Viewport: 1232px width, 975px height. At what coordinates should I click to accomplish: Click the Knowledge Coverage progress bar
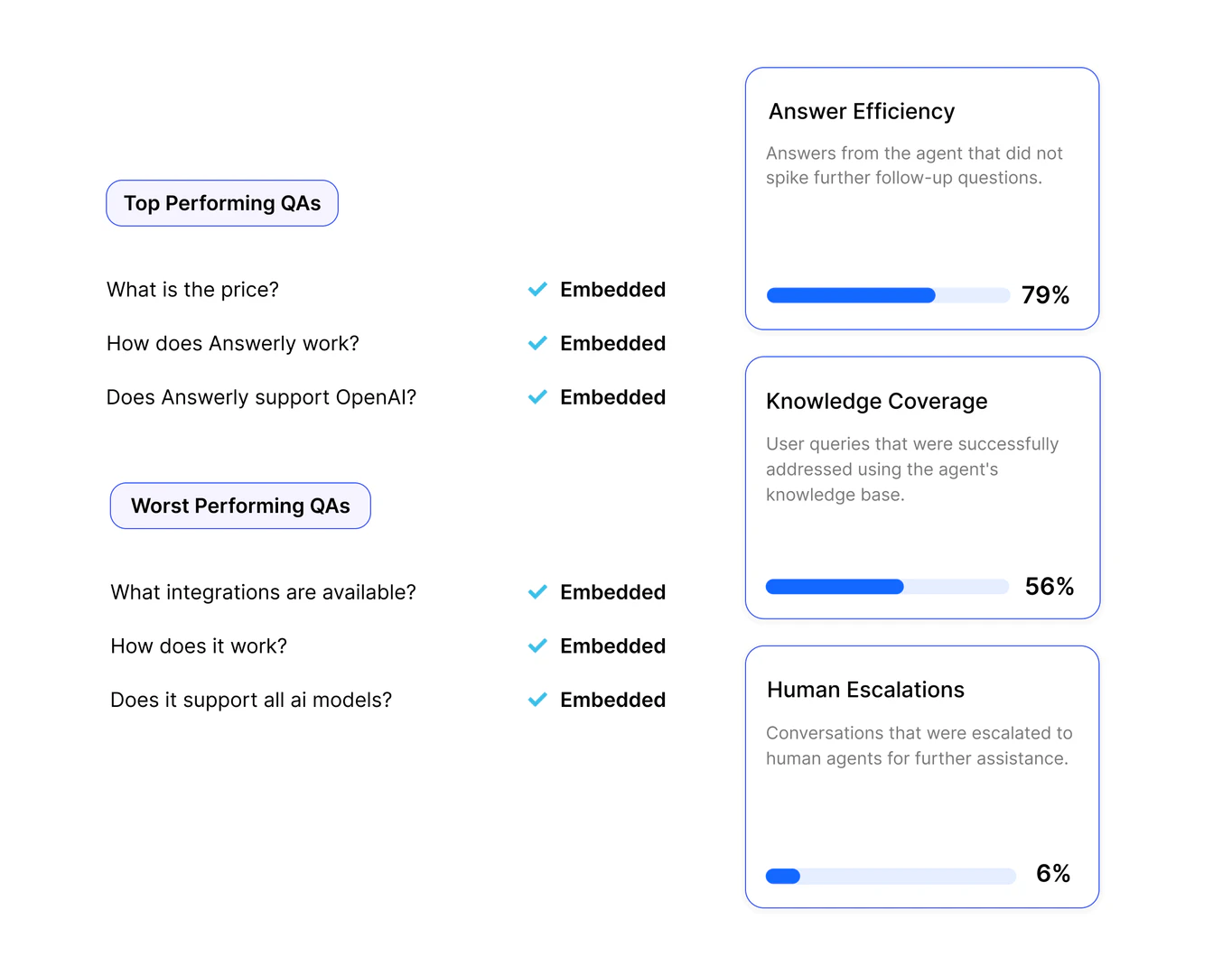click(887, 587)
